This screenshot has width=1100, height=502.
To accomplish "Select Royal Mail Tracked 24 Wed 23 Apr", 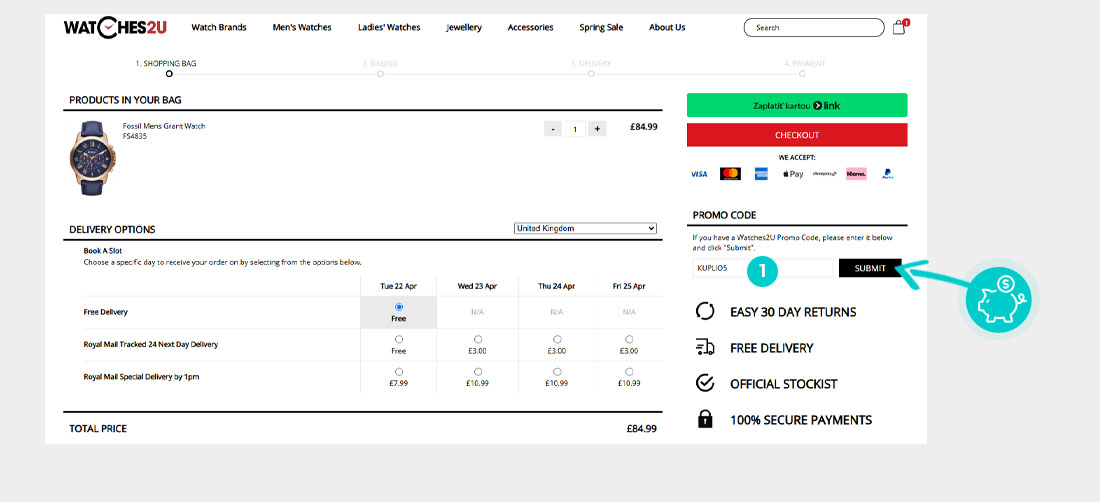I will pos(478,339).
